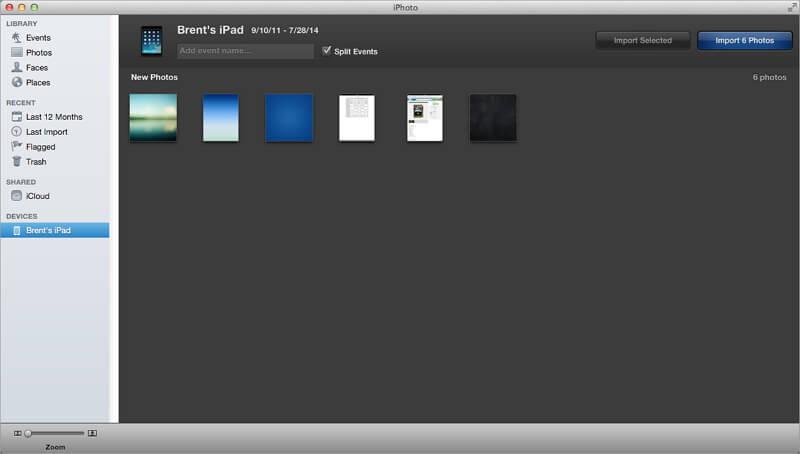Toggle full screen using top-right arrows
Image resolution: width=800 pixels, height=454 pixels.
pos(790,7)
